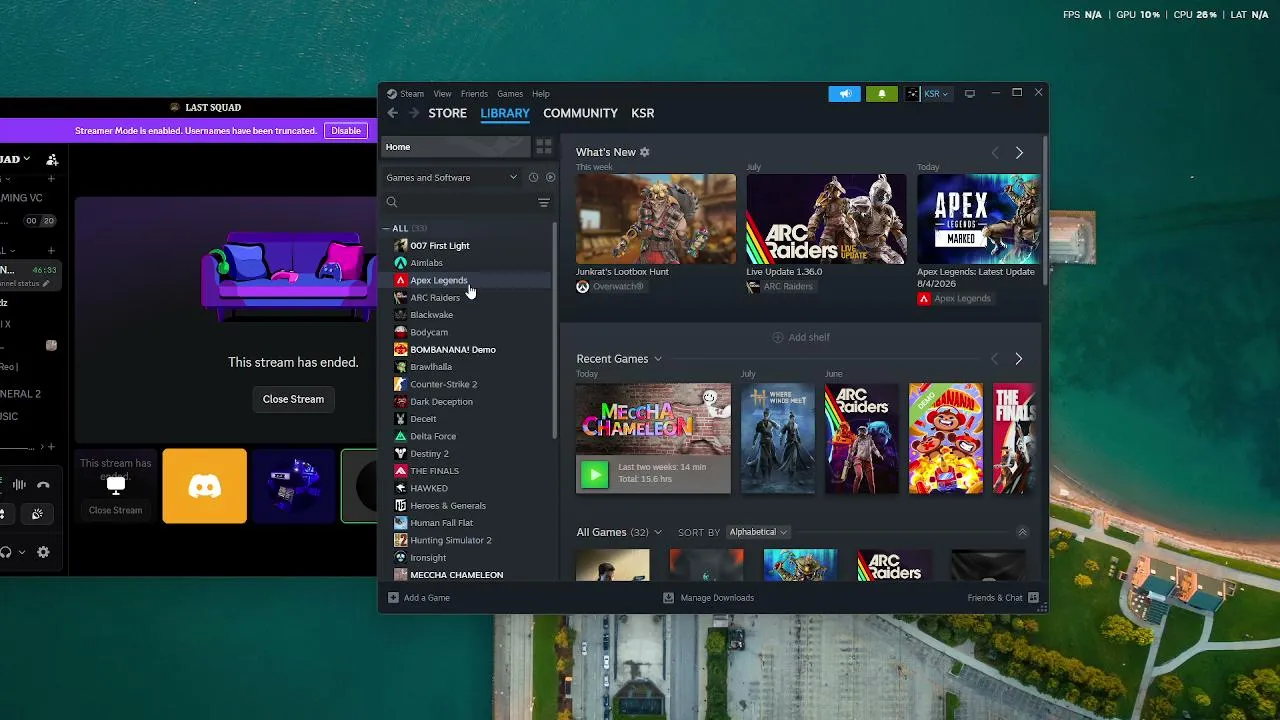
Task: Click the Friends & Chat icon
Action: tap(1033, 598)
